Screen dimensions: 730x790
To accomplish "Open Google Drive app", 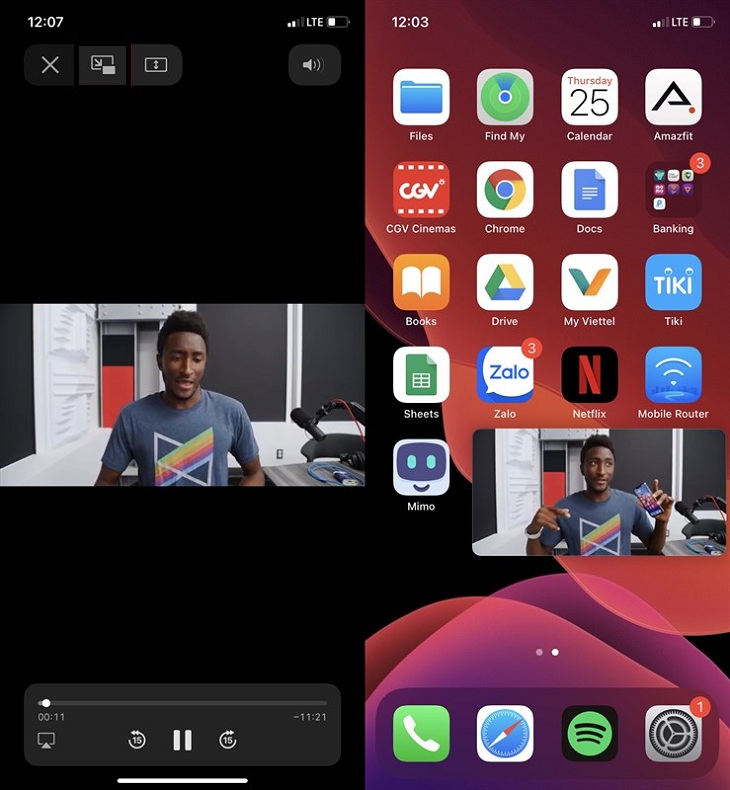I will tap(505, 282).
